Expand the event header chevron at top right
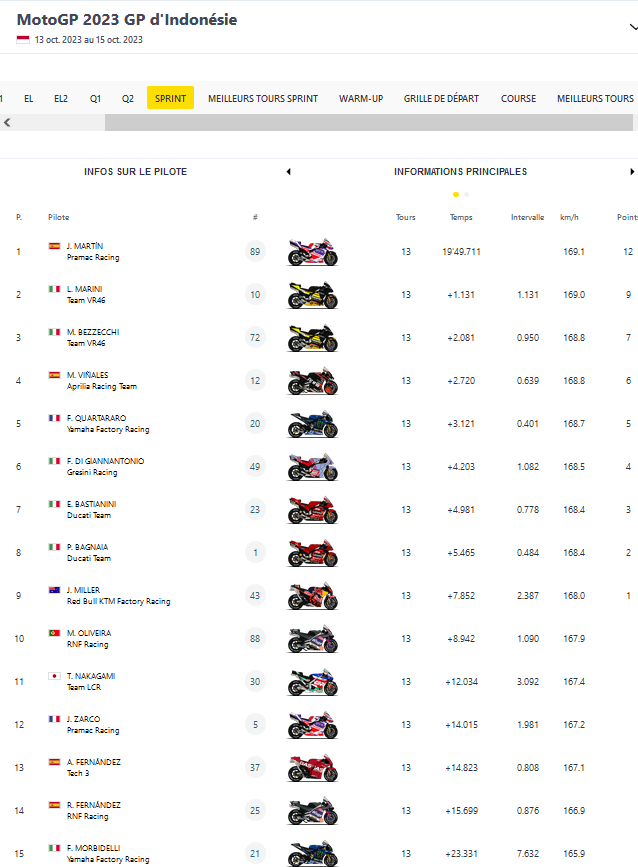638x867 pixels. pyautogui.click(x=632, y=28)
